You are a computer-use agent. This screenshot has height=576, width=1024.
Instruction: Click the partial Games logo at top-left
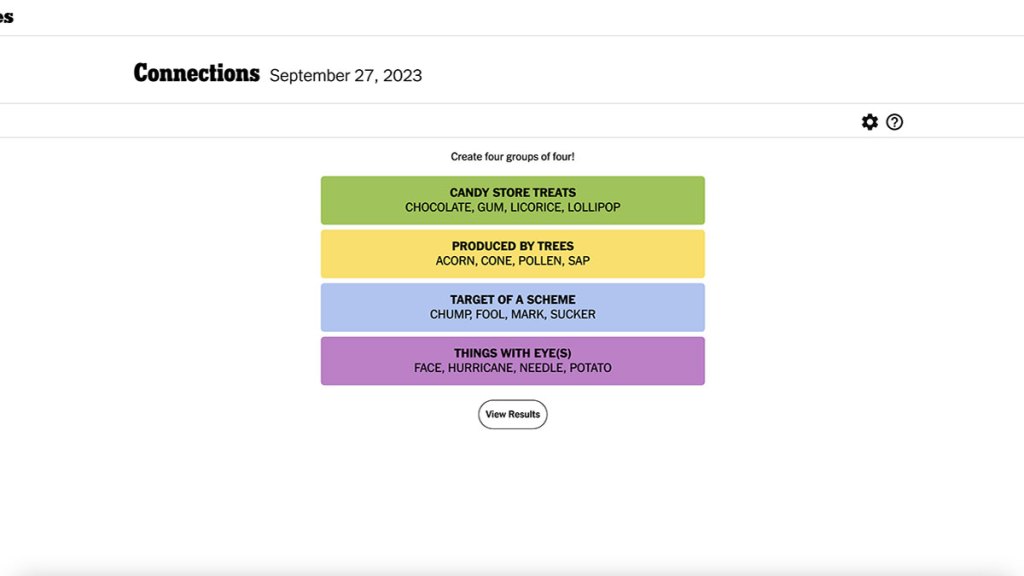(7, 17)
